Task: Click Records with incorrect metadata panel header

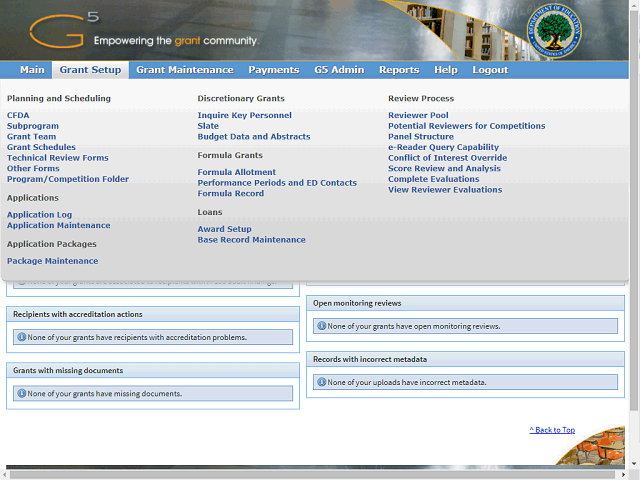Action: 465,359
